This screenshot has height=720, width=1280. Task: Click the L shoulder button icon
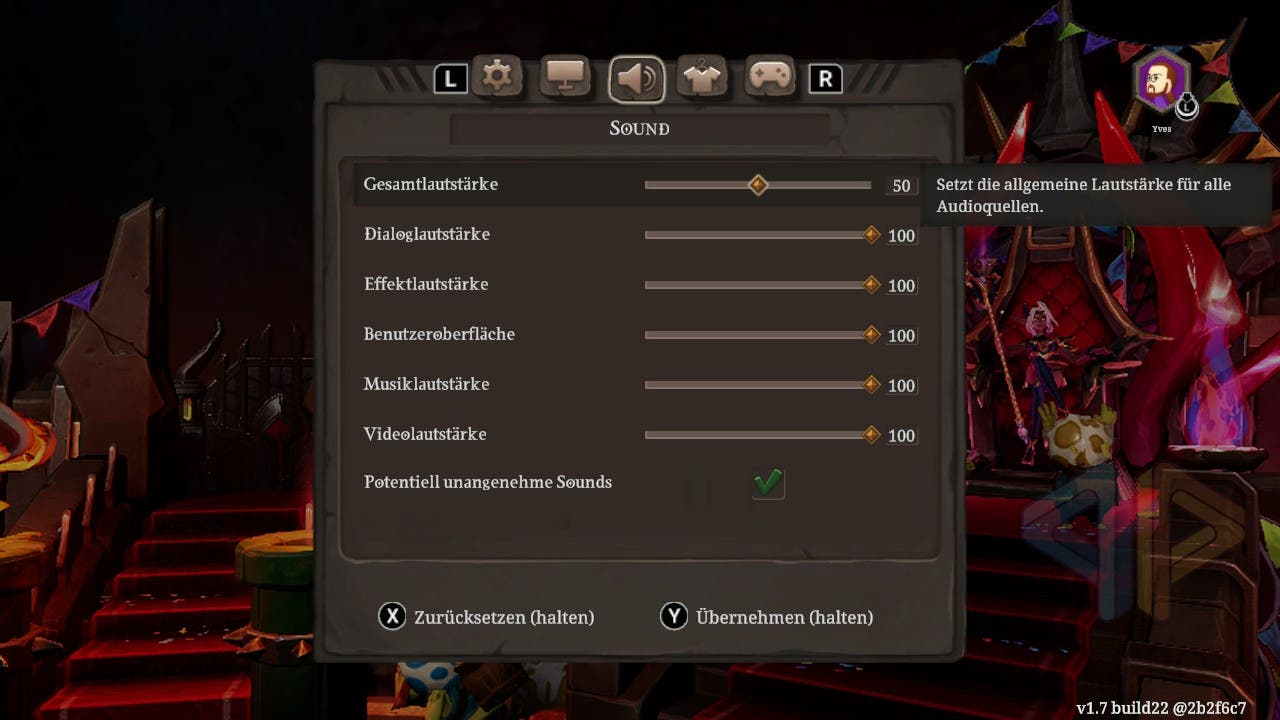450,79
